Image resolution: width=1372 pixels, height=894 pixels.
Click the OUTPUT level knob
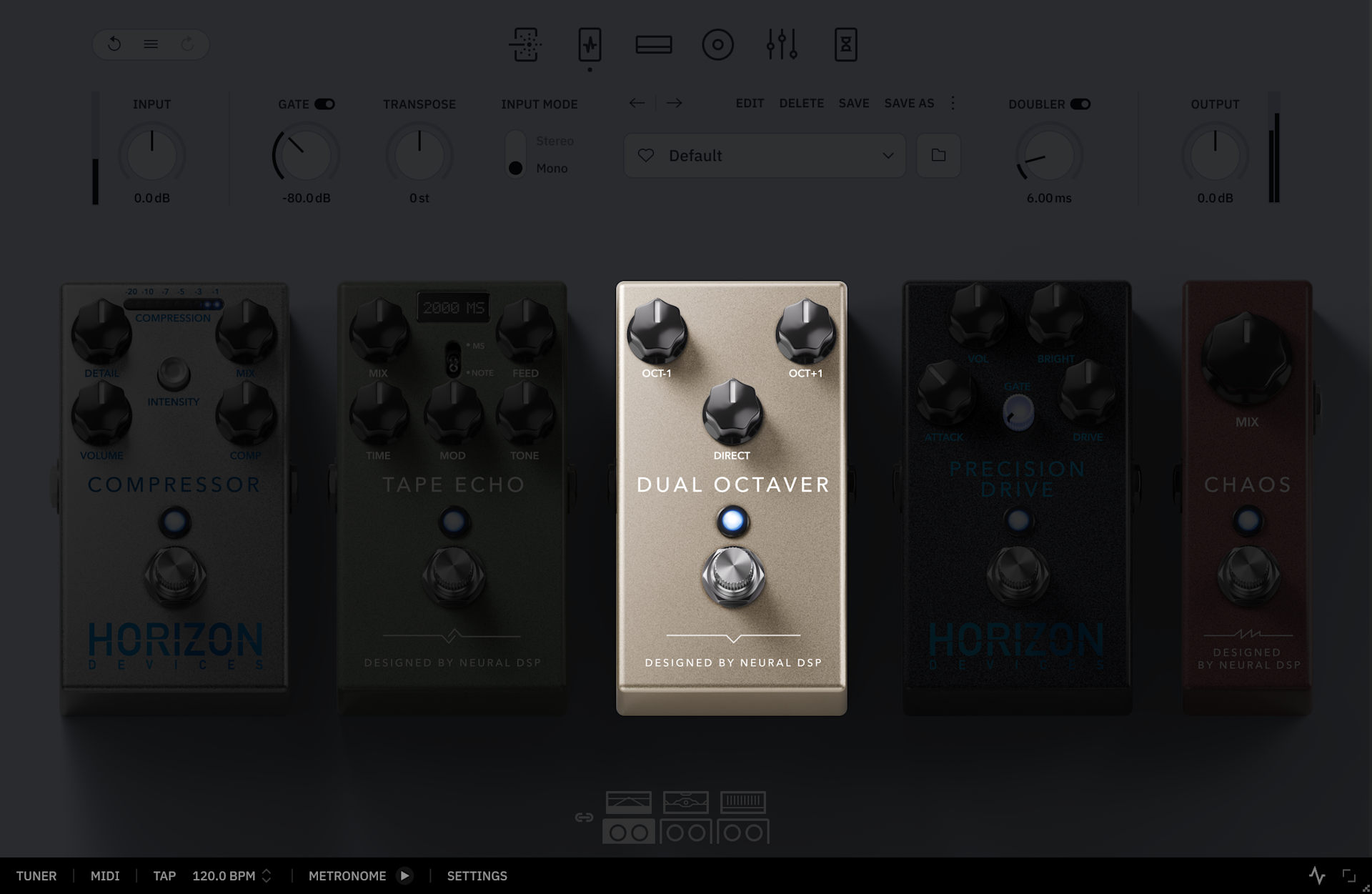click(1215, 155)
